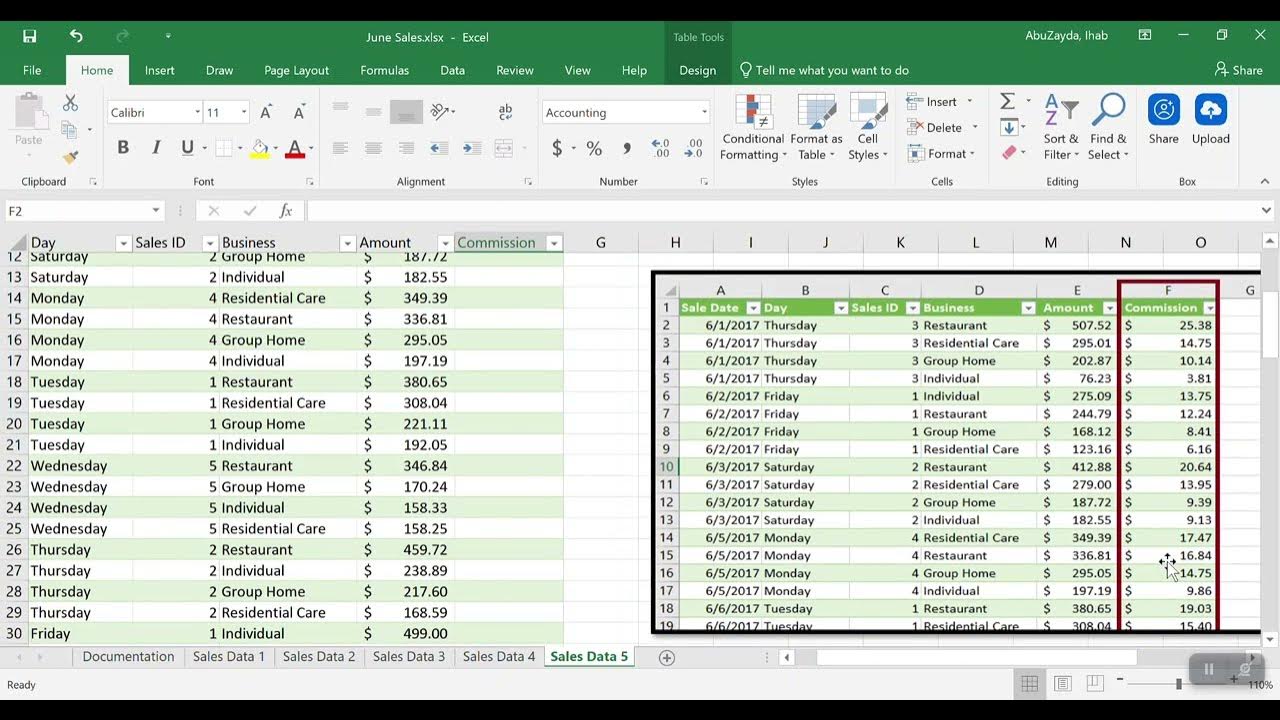This screenshot has width=1280, height=720.
Task: Apply Accounting dollar format
Action: [557, 148]
